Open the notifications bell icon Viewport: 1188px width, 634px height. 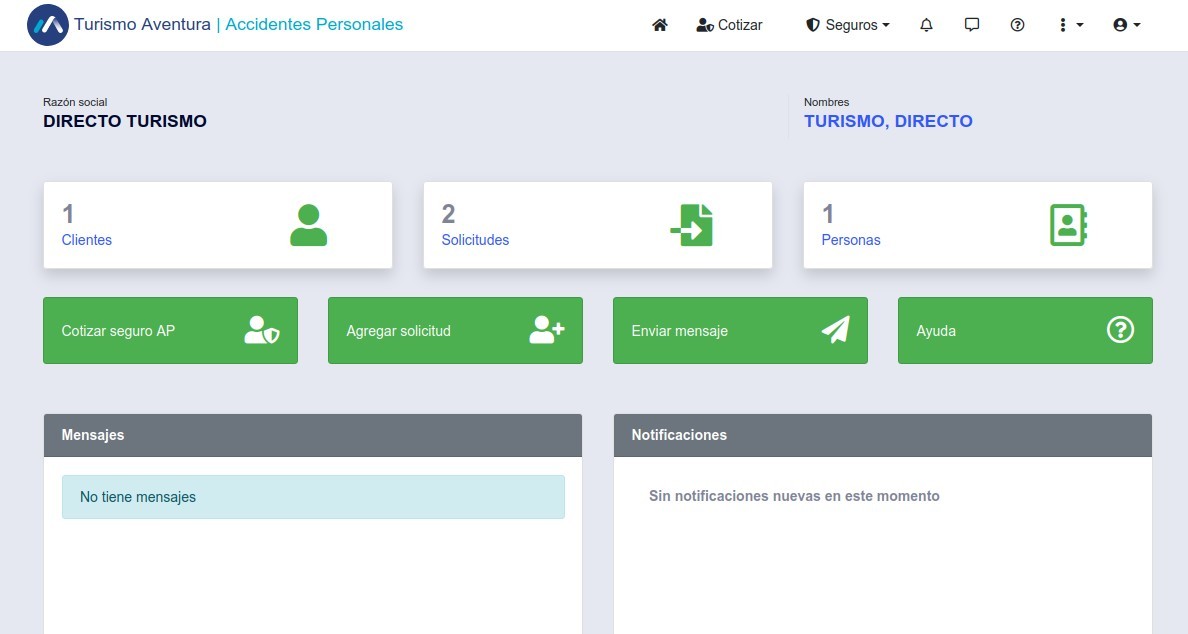[x=926, y=25]
